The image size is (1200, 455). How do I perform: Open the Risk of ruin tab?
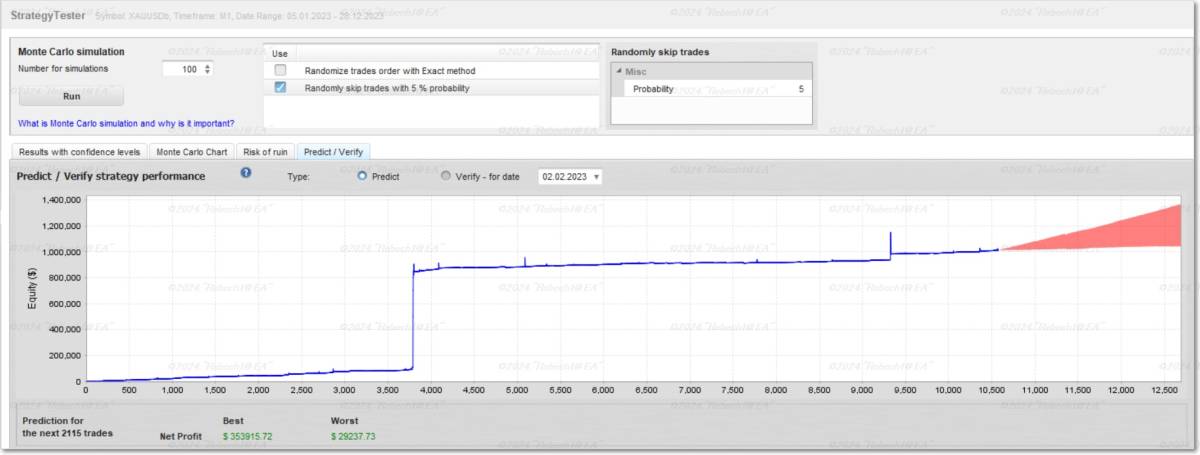(x=266, y=152)
